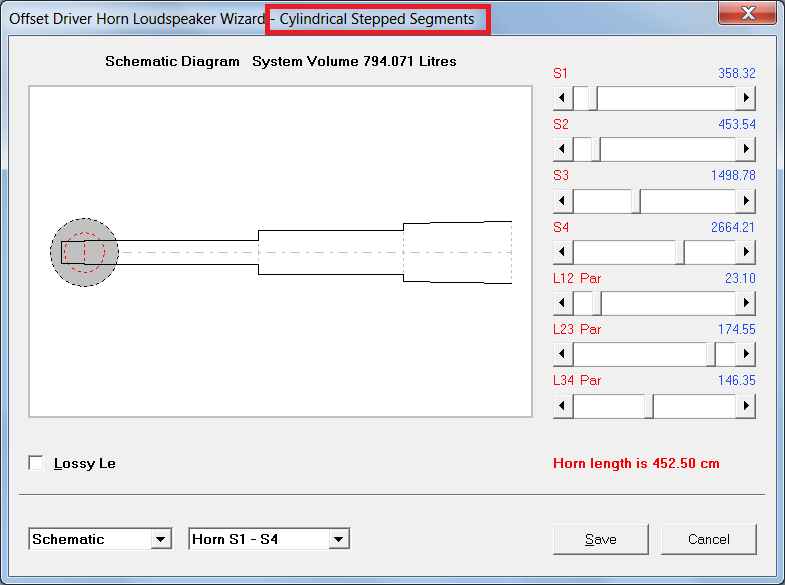The image size is (785, 585).
Task: Click the S1 value 358.32
Action: tap(736, 73)
